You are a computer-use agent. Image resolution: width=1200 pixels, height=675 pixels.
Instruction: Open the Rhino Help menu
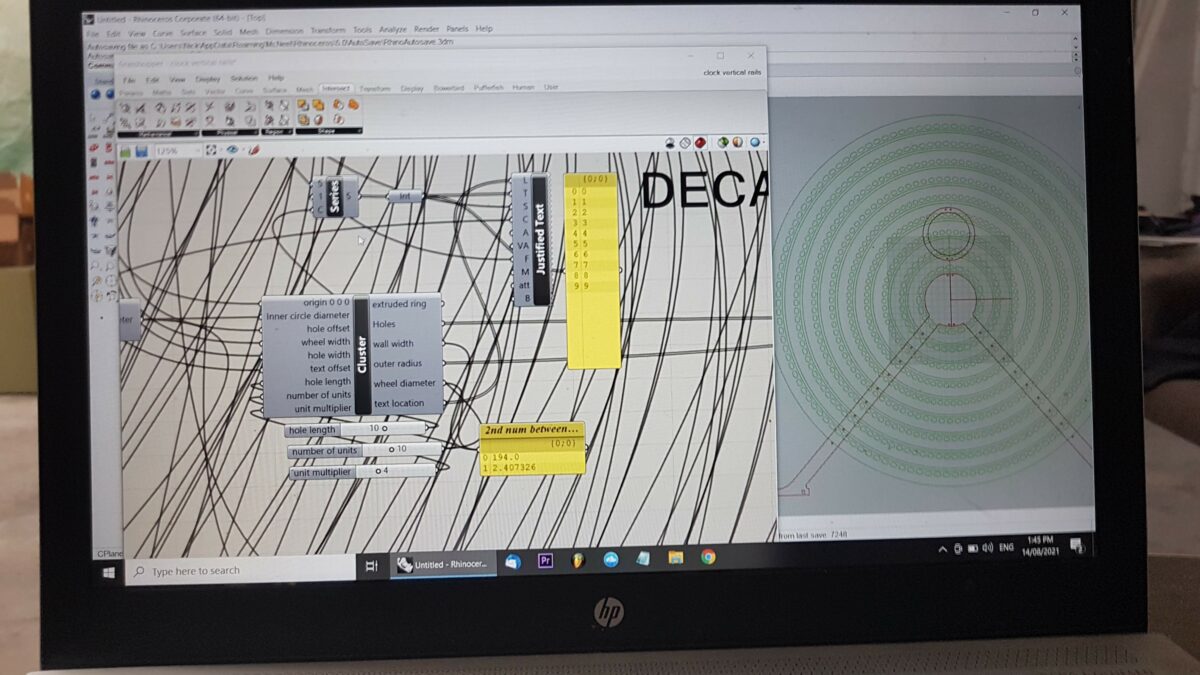point(484,29)
